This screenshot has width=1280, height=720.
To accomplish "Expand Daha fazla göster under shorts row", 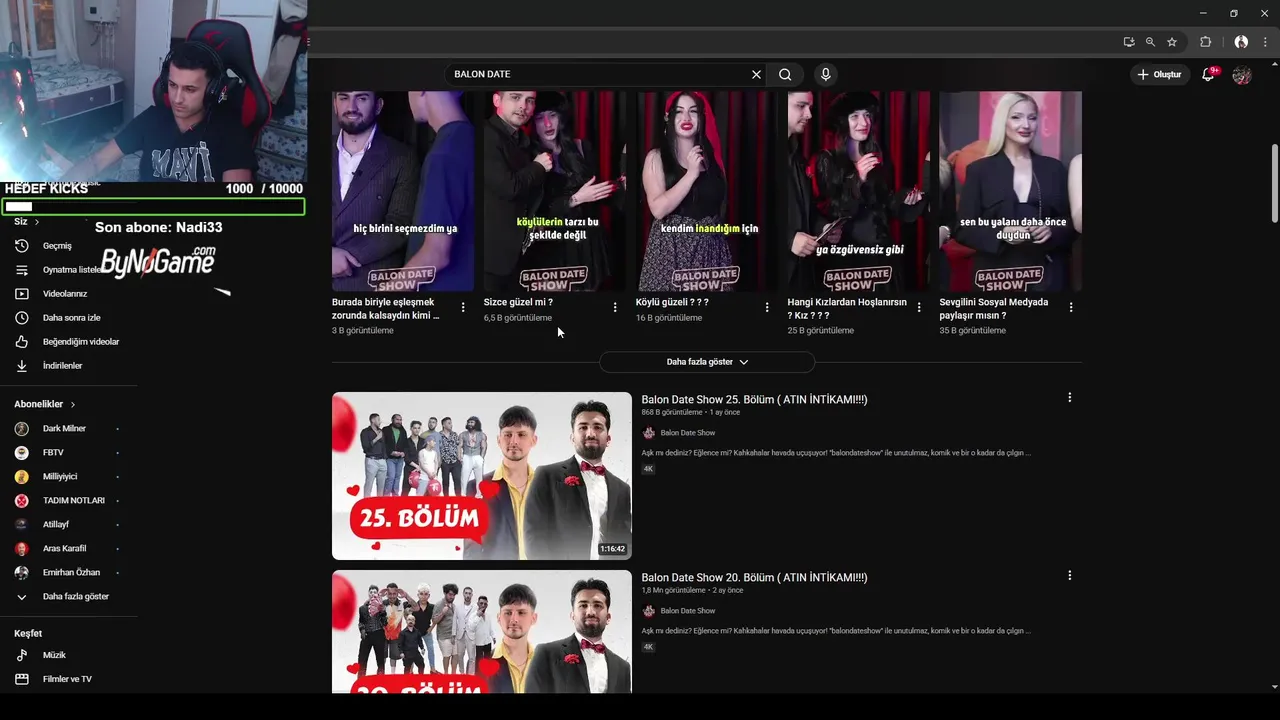I will tap(707, 362).
